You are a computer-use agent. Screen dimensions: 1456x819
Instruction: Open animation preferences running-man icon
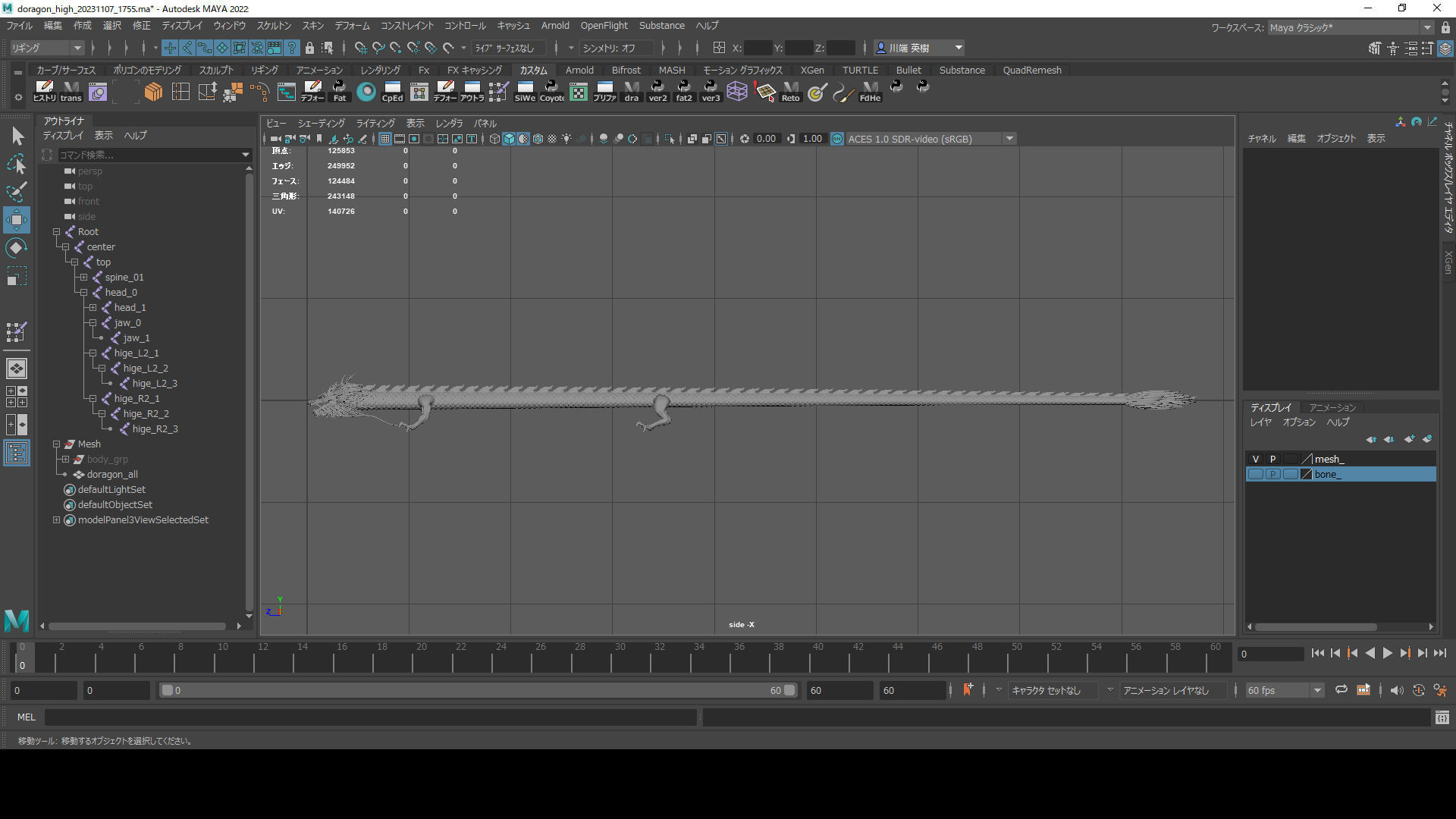pyautogui.click(x=1440, y=690)
